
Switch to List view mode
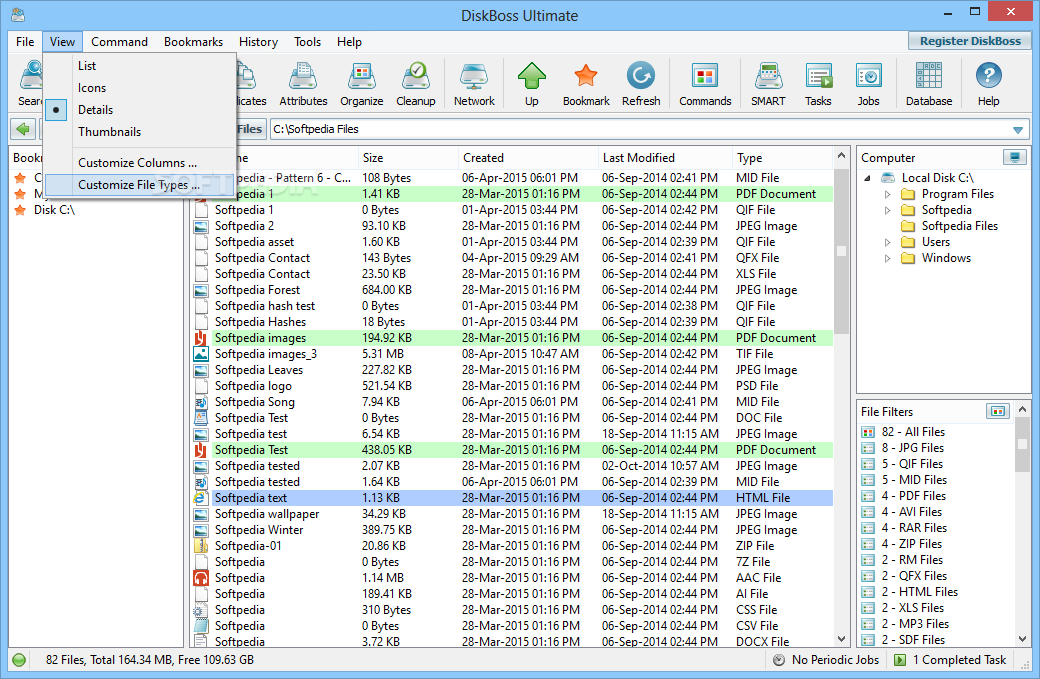(x=140, y=66)
